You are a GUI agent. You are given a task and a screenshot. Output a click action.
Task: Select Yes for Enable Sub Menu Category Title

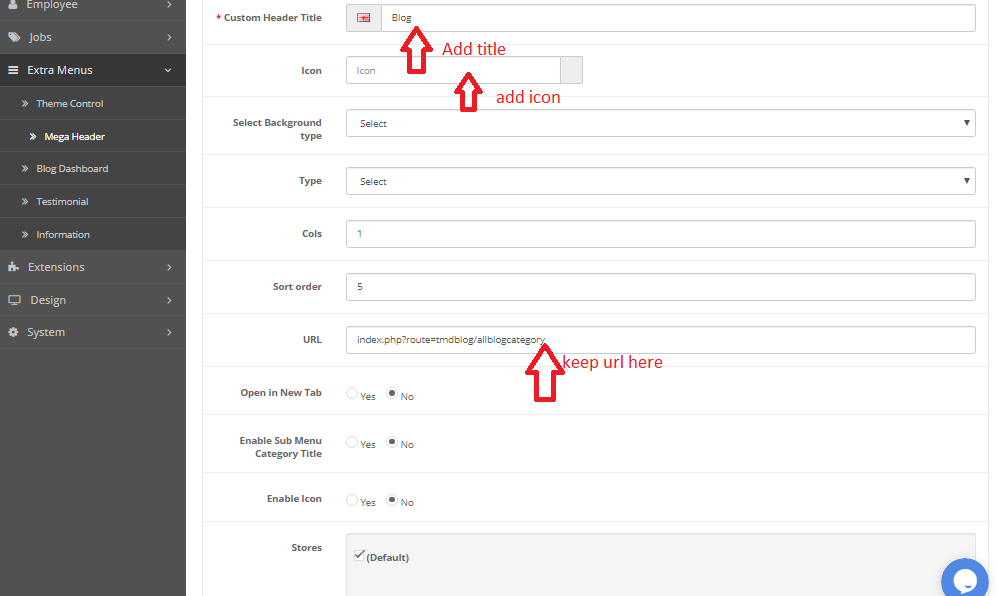click(352, 442)
